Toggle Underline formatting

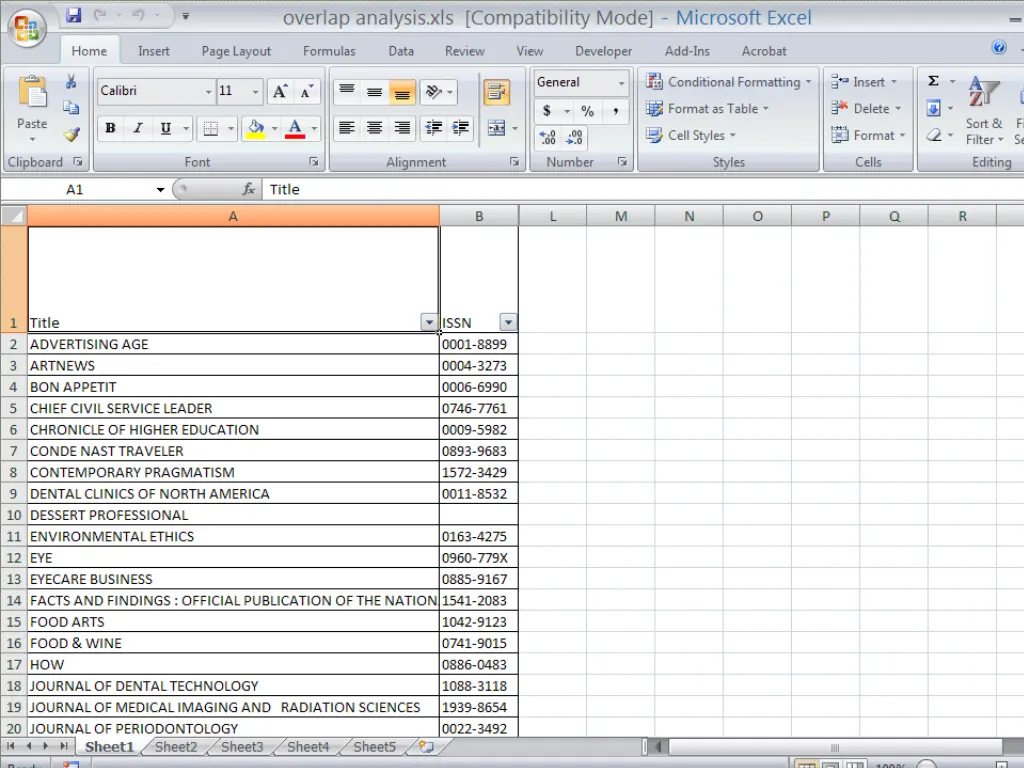tap(165, 128)
